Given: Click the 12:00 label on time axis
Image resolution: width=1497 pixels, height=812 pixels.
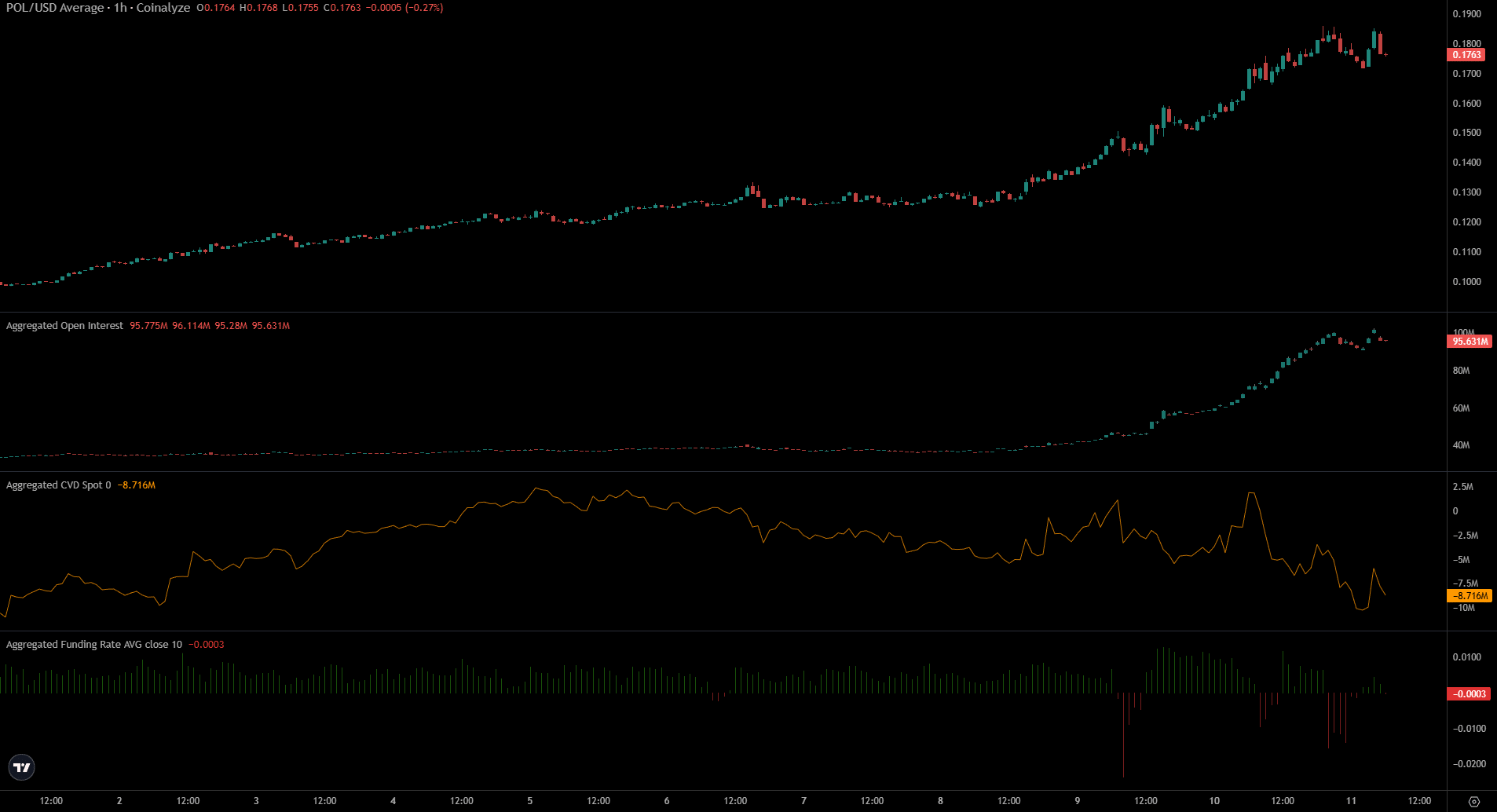Looking at the screenshot, I should pyautogui.click(x=49, y=802).
